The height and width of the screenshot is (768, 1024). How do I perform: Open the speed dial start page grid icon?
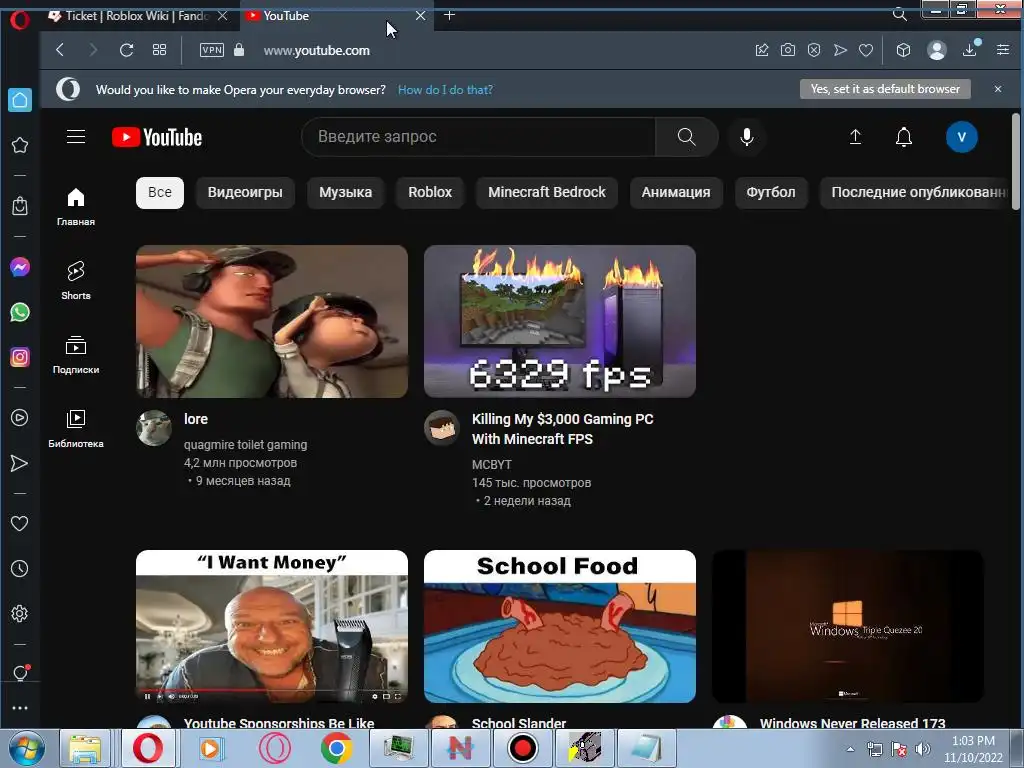[x=159, y=50]
